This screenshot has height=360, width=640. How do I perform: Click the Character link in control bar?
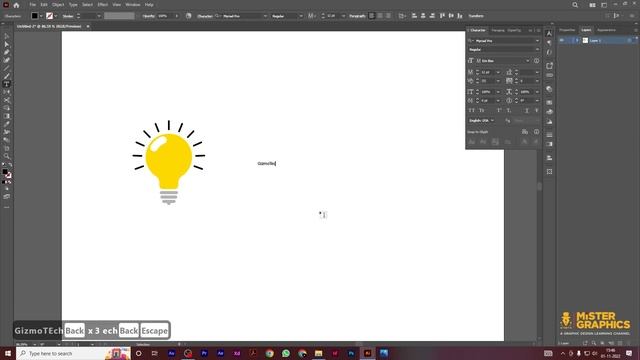[205, 16]
